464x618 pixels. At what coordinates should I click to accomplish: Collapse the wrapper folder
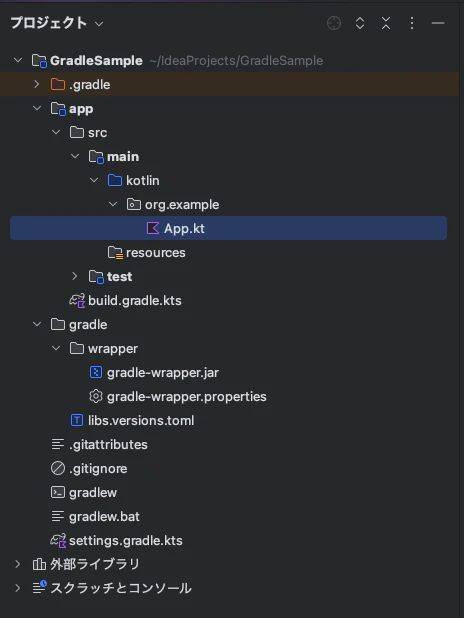click(x=56, y=348)
